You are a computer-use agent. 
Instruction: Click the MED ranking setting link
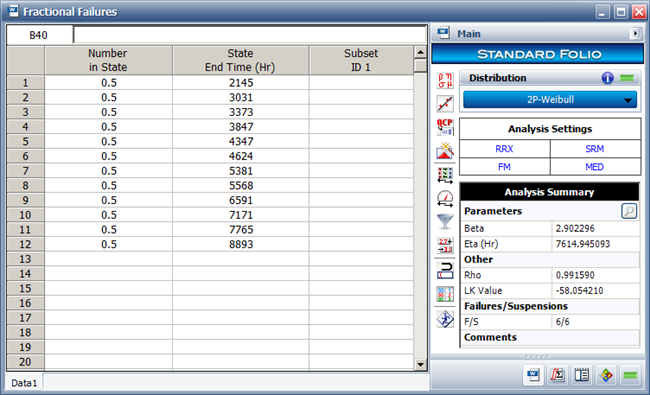595,167
